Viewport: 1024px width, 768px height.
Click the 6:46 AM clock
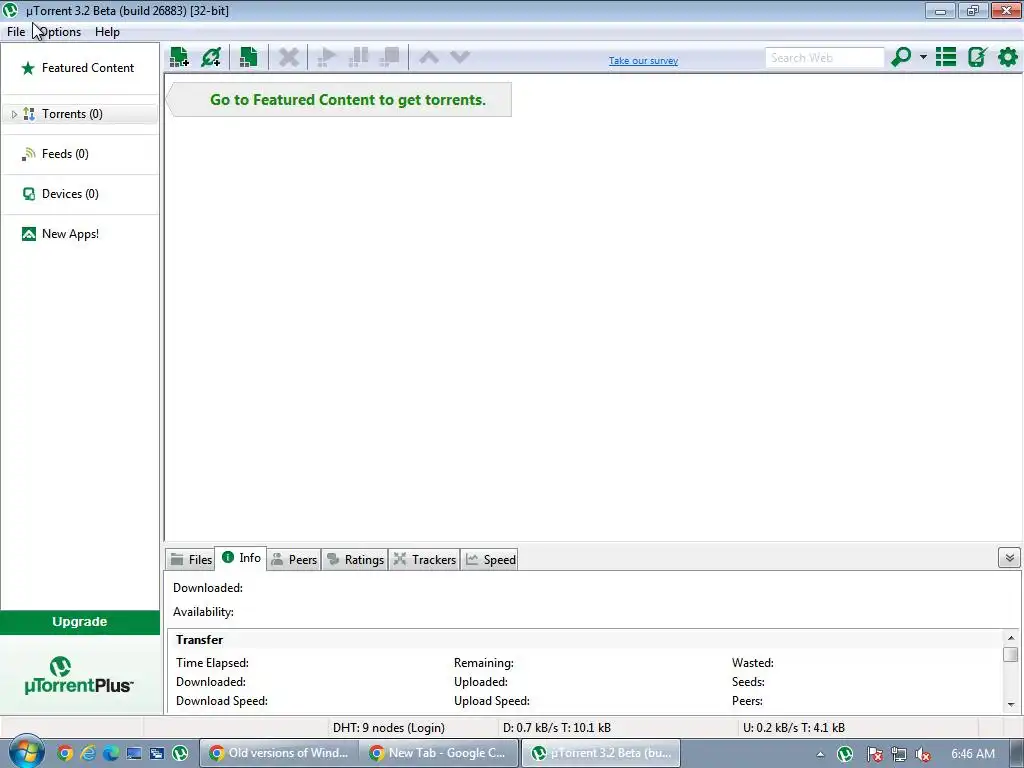point(972,754)
